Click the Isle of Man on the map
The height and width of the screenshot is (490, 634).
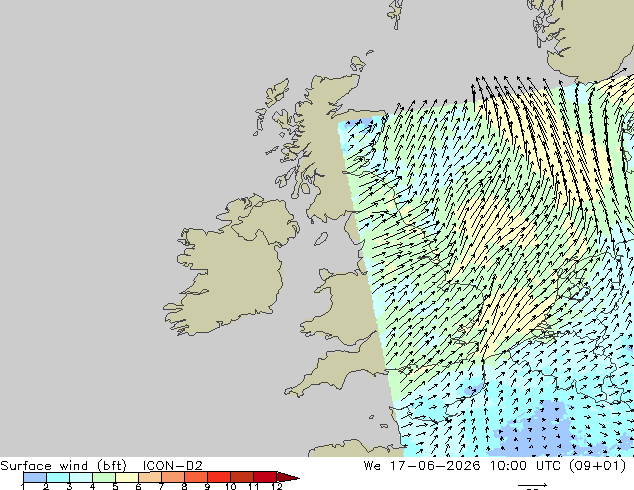[x=321, y=239]
